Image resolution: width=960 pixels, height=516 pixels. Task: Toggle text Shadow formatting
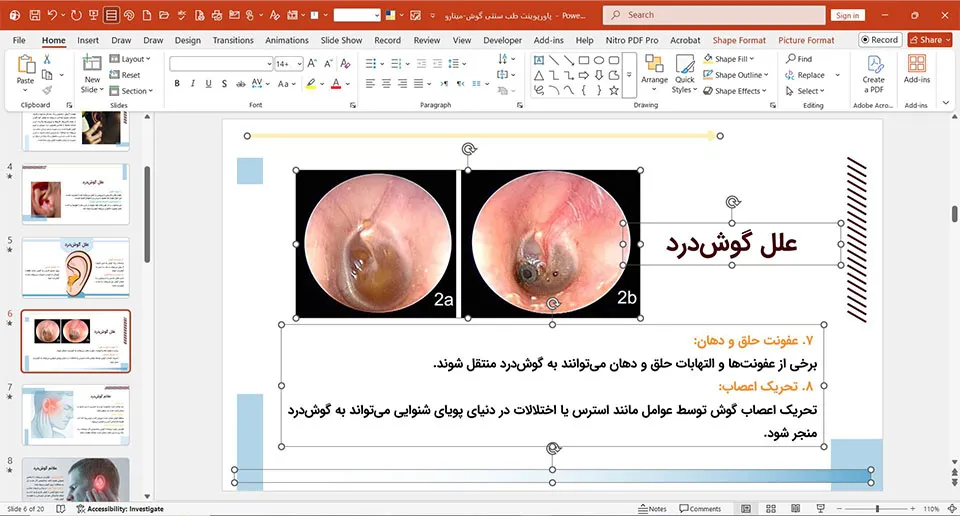(x=224, y=83)
